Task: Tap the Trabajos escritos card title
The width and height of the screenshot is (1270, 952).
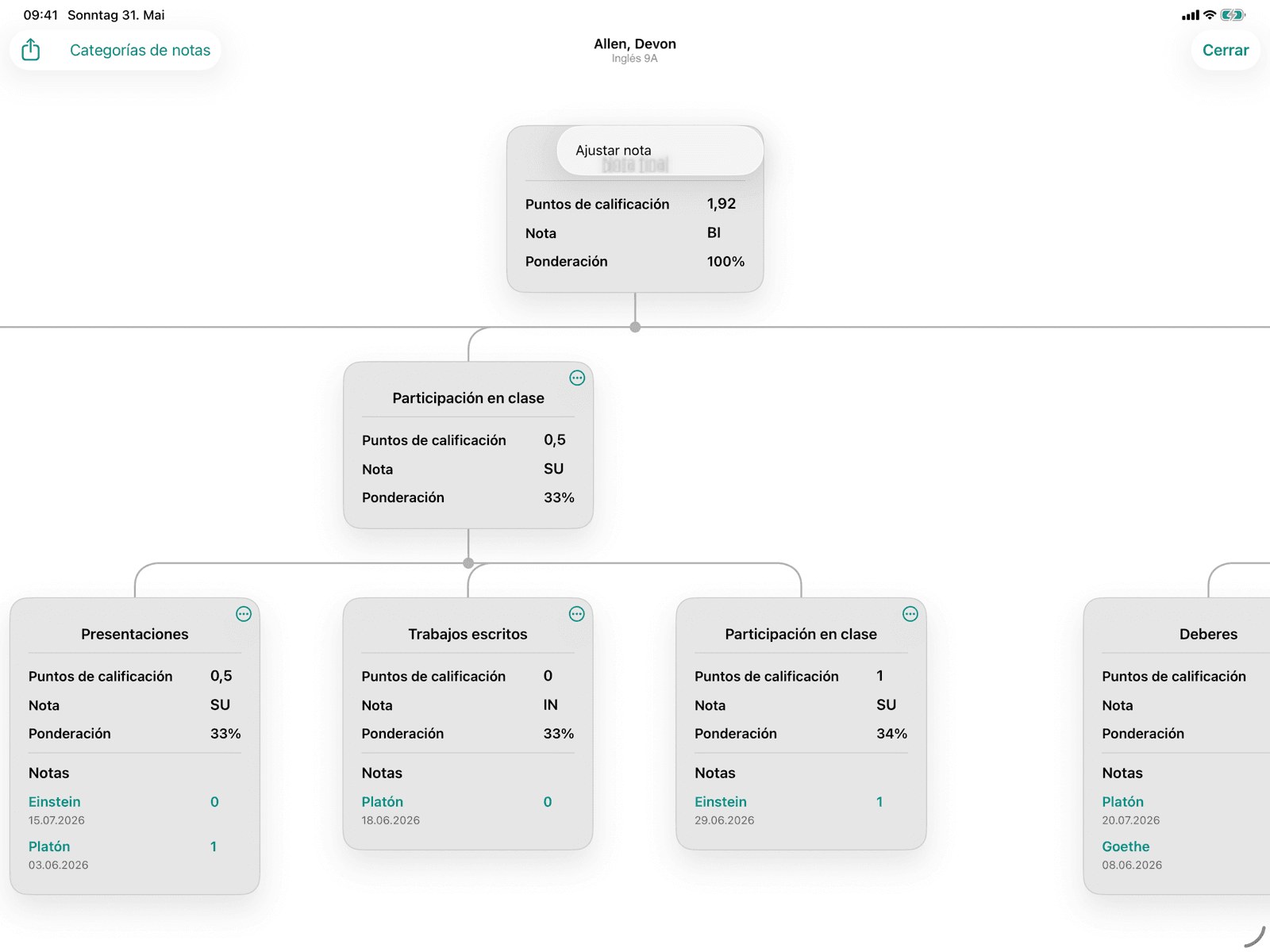Action: pos(468,634)
